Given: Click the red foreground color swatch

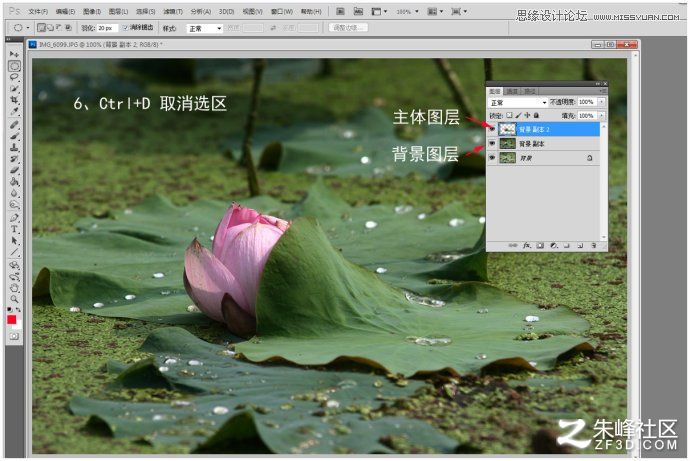Looking at the screenshot, I should coord(12,320).
